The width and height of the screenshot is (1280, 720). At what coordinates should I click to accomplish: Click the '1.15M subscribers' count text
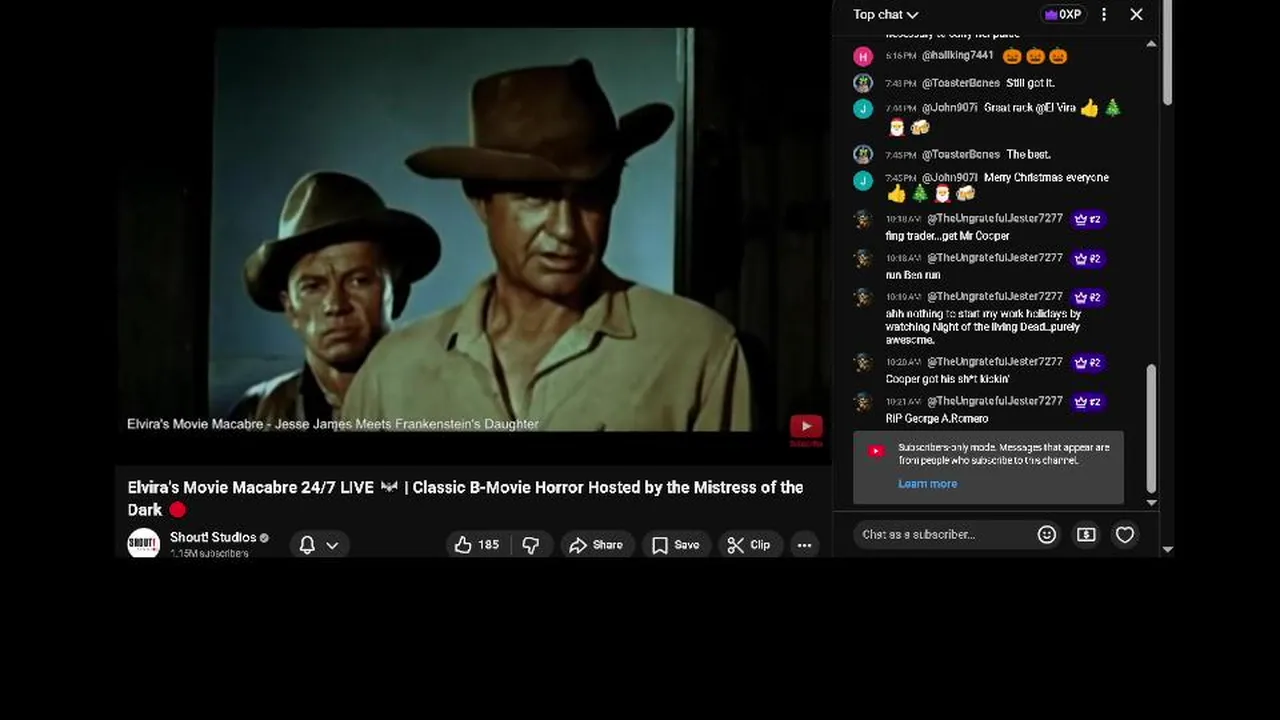point(209,553)
